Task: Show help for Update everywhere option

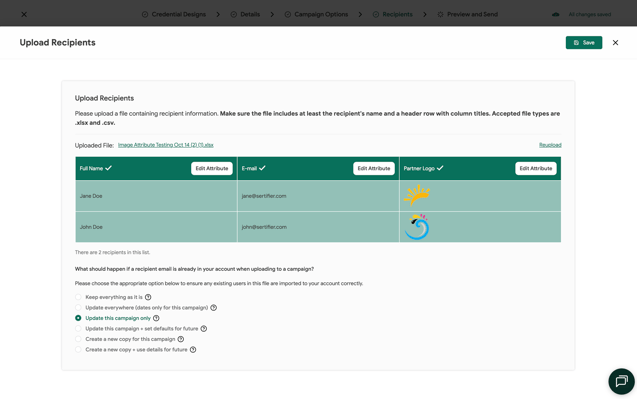Action: [214, 308]
